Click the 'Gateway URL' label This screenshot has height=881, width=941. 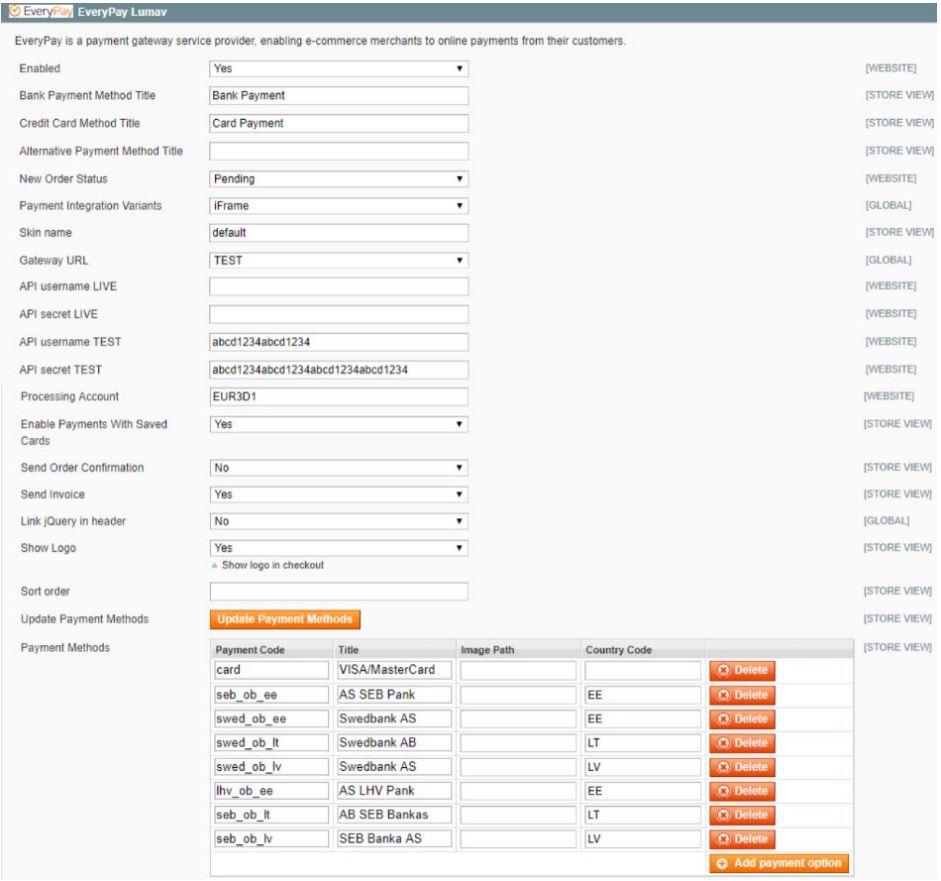53,260
